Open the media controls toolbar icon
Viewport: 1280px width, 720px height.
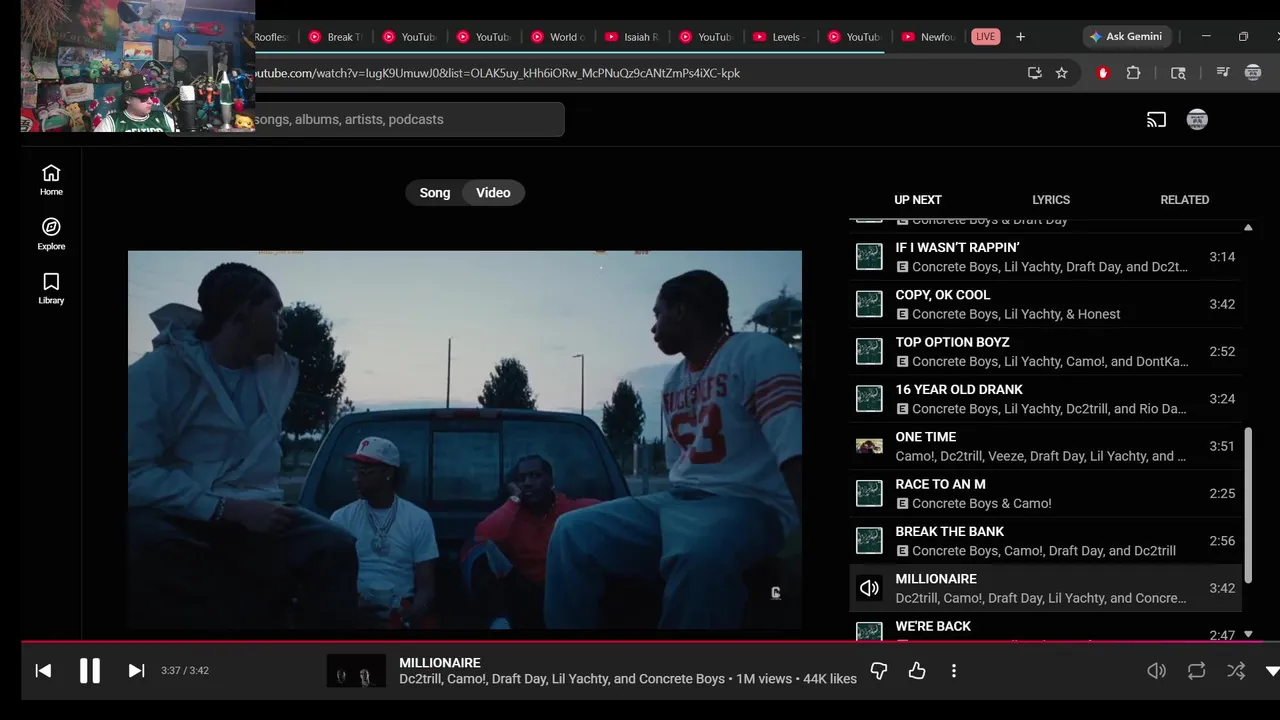coord(1222,73)
